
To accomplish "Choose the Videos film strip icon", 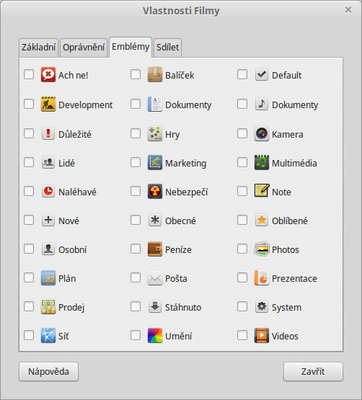I will click(261, 336).
